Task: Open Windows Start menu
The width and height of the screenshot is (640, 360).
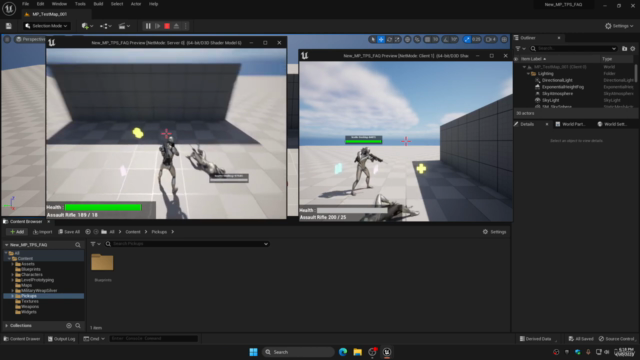Action: [253, 352]
